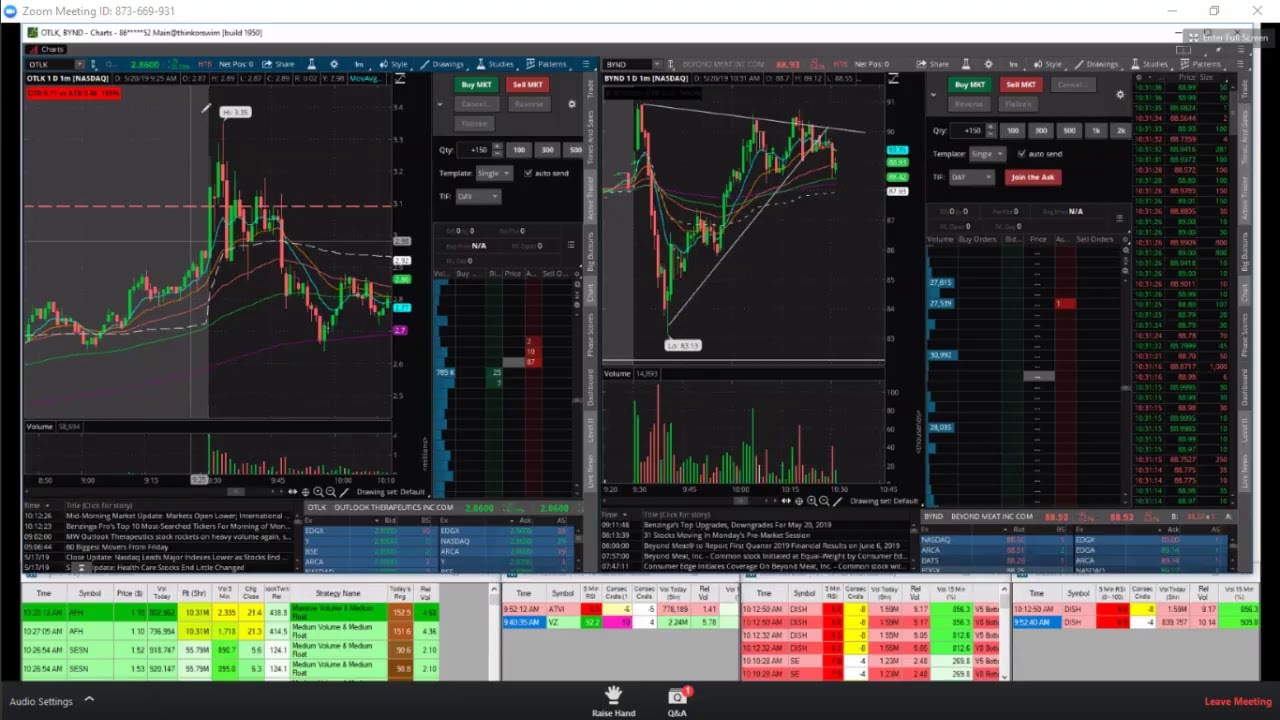
Task: Toggle auto send checkbox in BYND order panel
Action: coord(1021,154)
